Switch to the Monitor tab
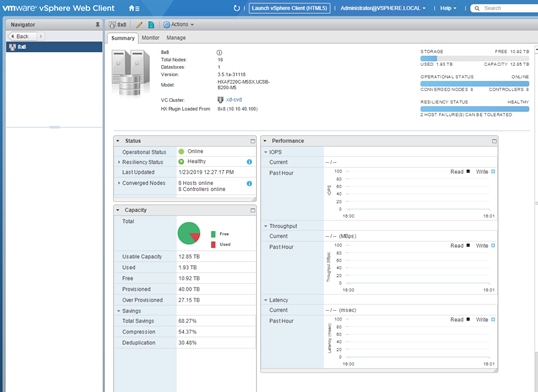The height and width of the screenshot is (392, 538). point(150,38)
